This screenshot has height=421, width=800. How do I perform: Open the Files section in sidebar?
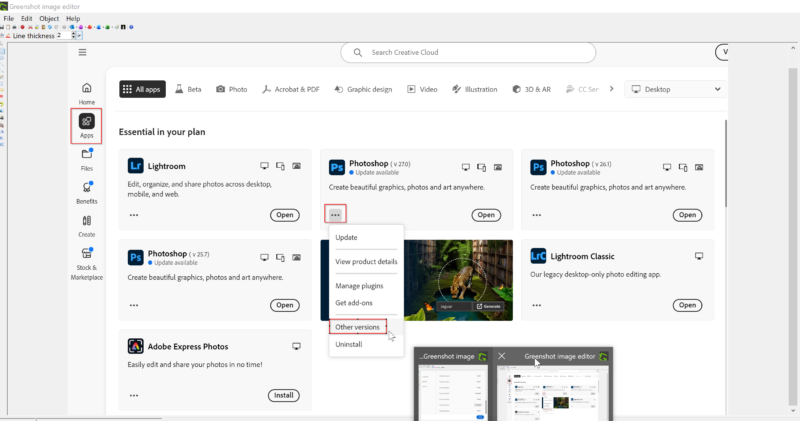pos(87,158)
